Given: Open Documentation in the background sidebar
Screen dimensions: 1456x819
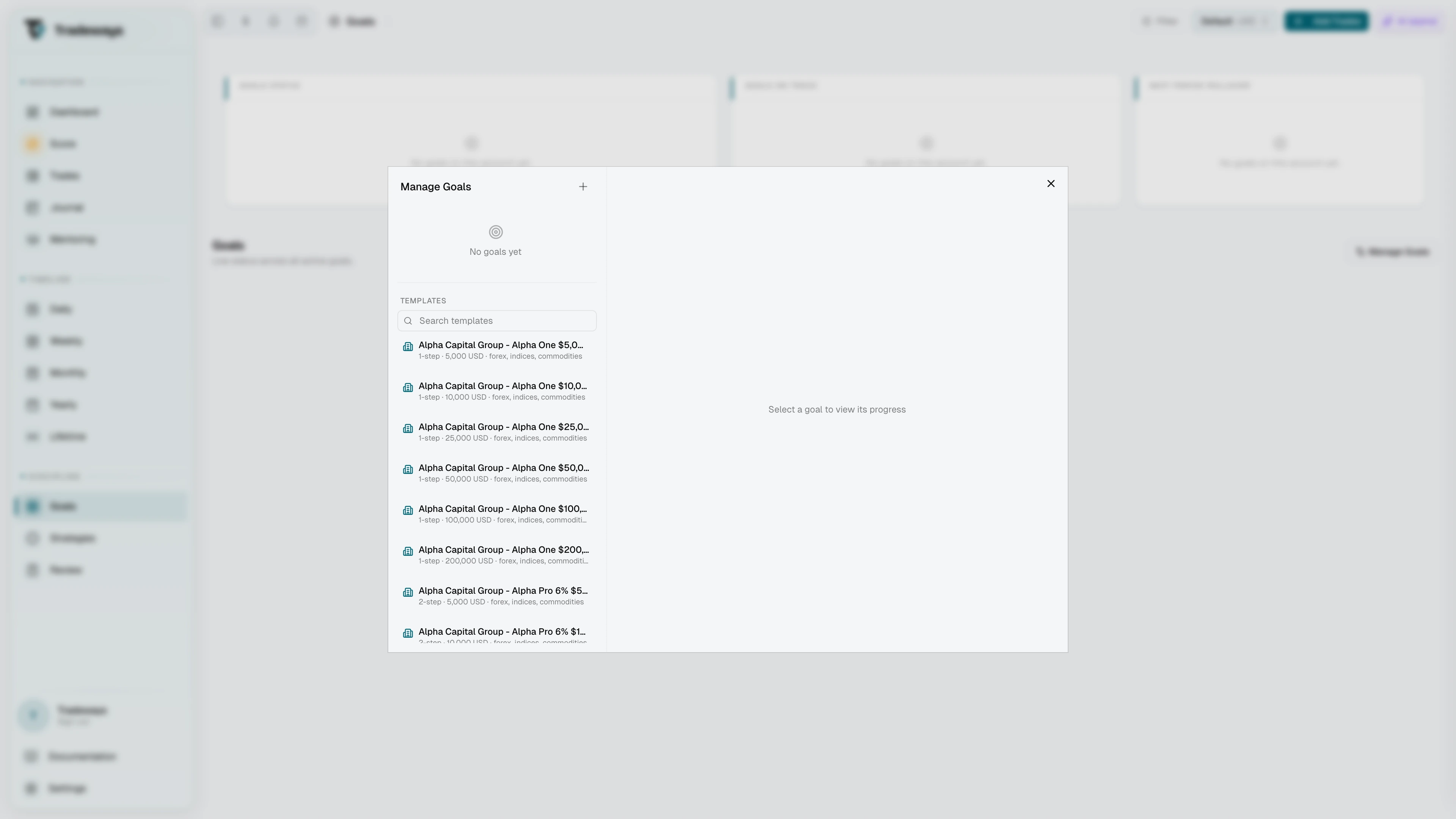Looking at the screenshot, I should [100, 756].
